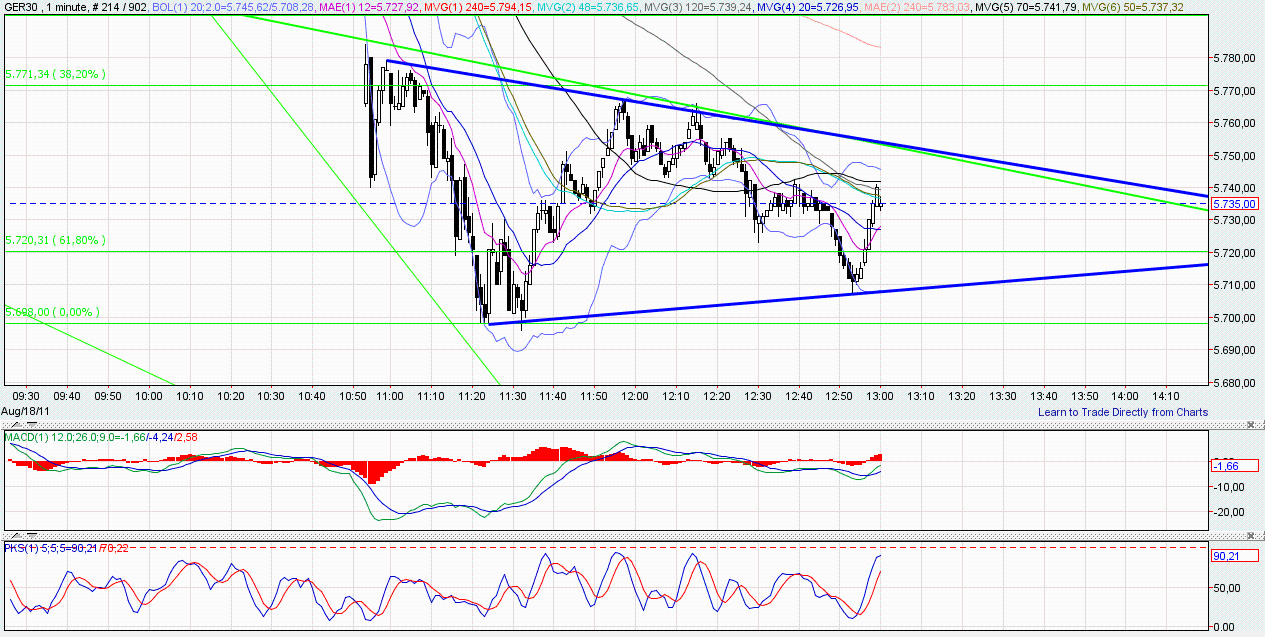The width and height of the screenshot is (1265, 637).
Task: Select the 5.698,00 (0,00%) Fibonacci label
Action: pyautogui.click(x=52, y=312)
